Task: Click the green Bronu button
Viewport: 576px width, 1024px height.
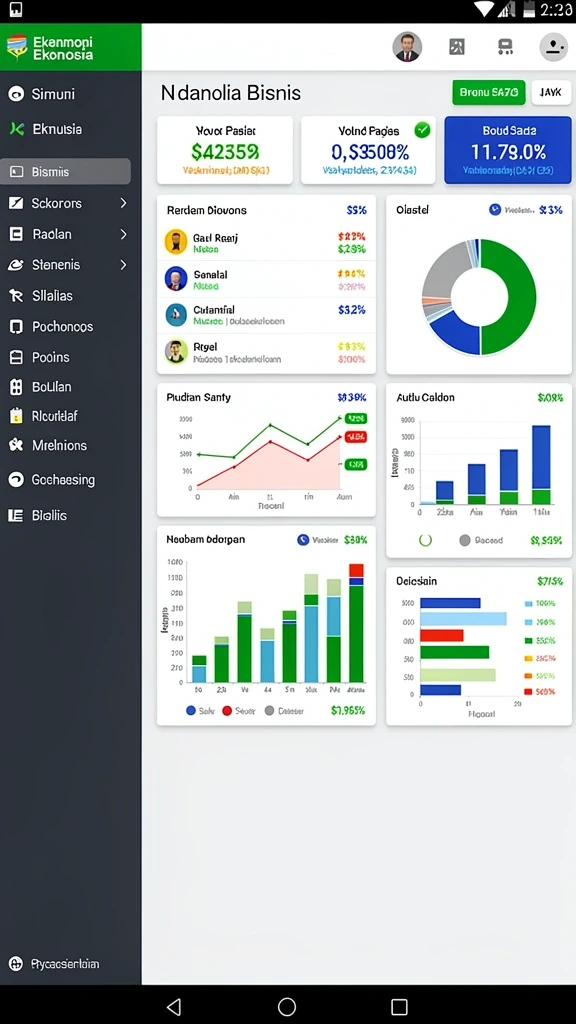Action: (x=488, y=93)
